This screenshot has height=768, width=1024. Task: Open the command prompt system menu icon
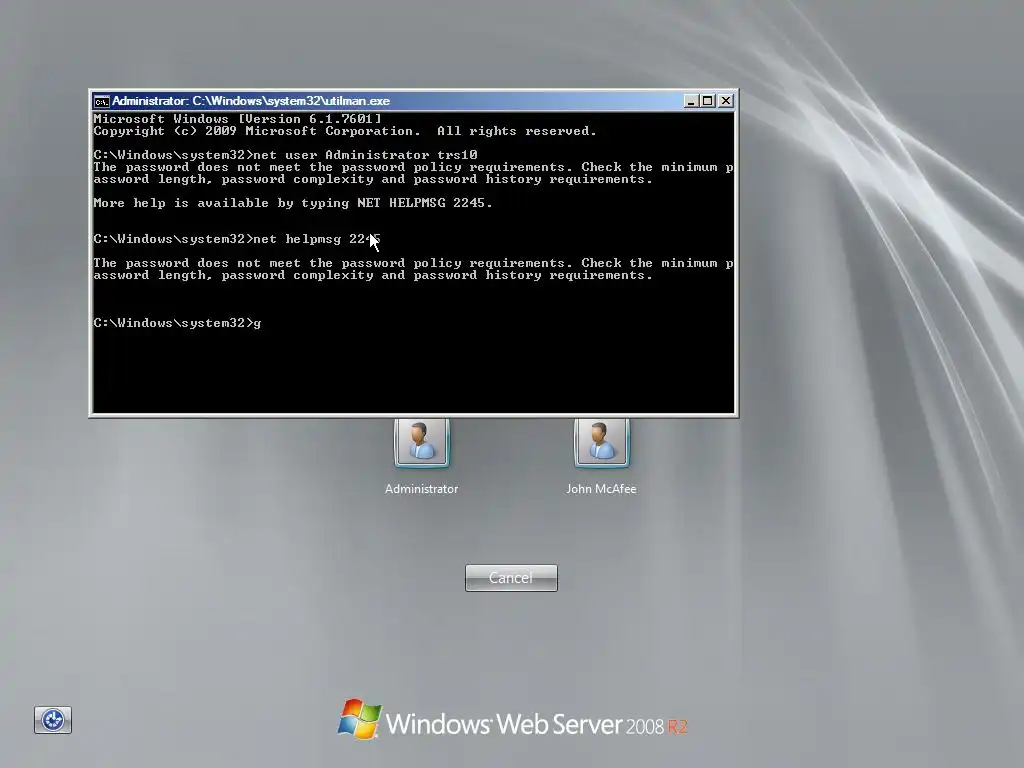click(x=101, y=101)
